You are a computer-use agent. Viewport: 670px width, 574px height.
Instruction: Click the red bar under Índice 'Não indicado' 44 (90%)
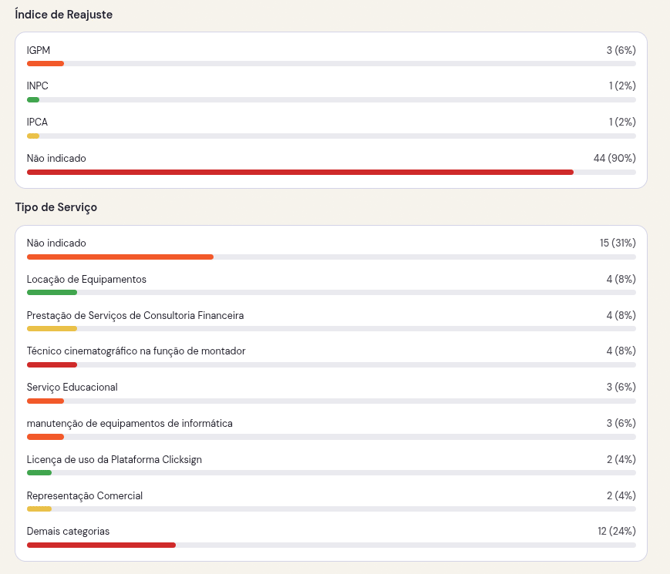(300, 172)
